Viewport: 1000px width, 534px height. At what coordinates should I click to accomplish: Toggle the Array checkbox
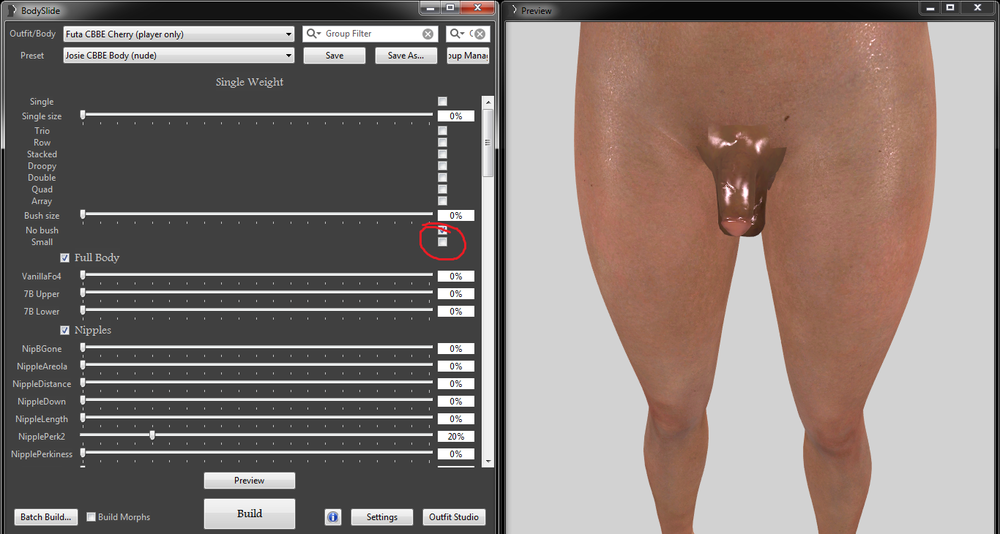tap(443, 201)
